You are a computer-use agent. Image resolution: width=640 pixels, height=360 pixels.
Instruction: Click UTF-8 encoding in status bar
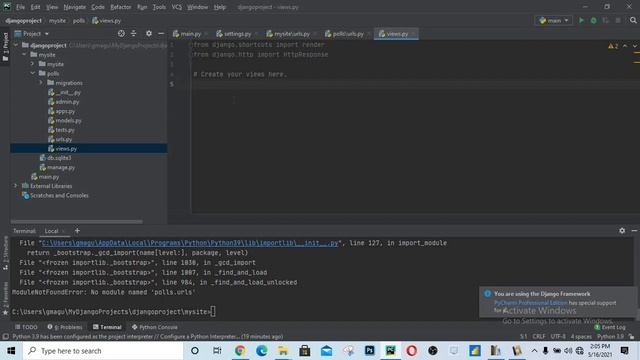(558, 336)
